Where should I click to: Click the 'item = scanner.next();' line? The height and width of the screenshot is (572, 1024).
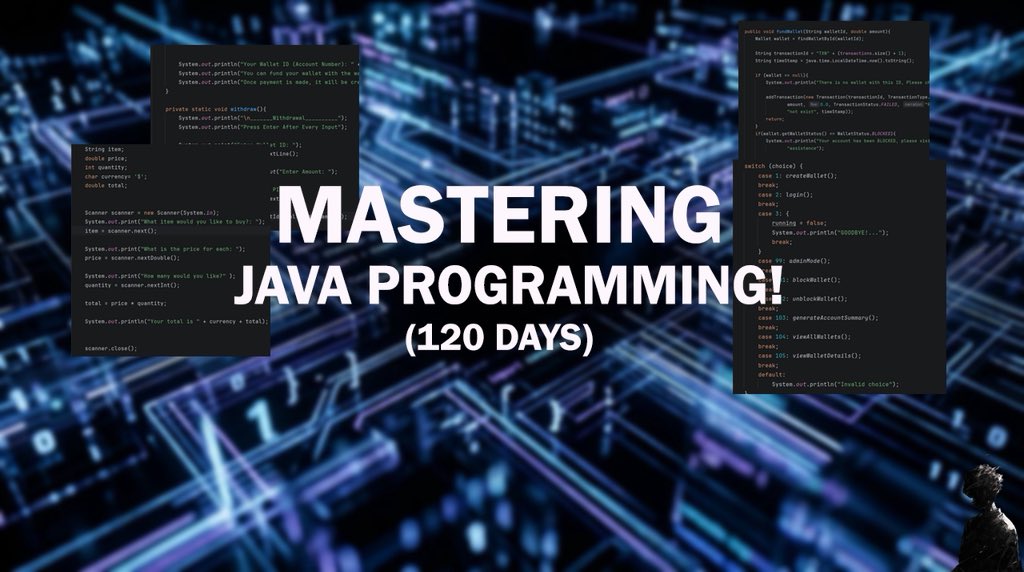tap(121, 230)
